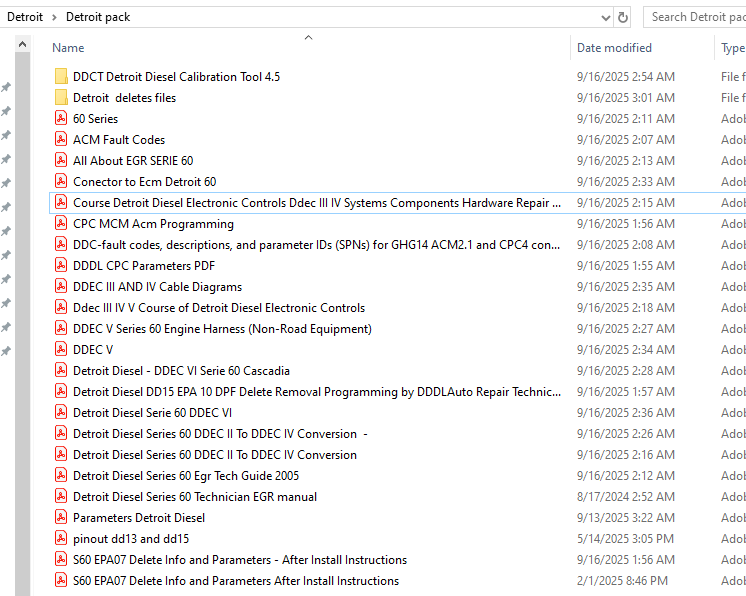Click the Search Detroit pack input field
The height and width of the screenshot is (596, 746).
(x=696, y=17)
